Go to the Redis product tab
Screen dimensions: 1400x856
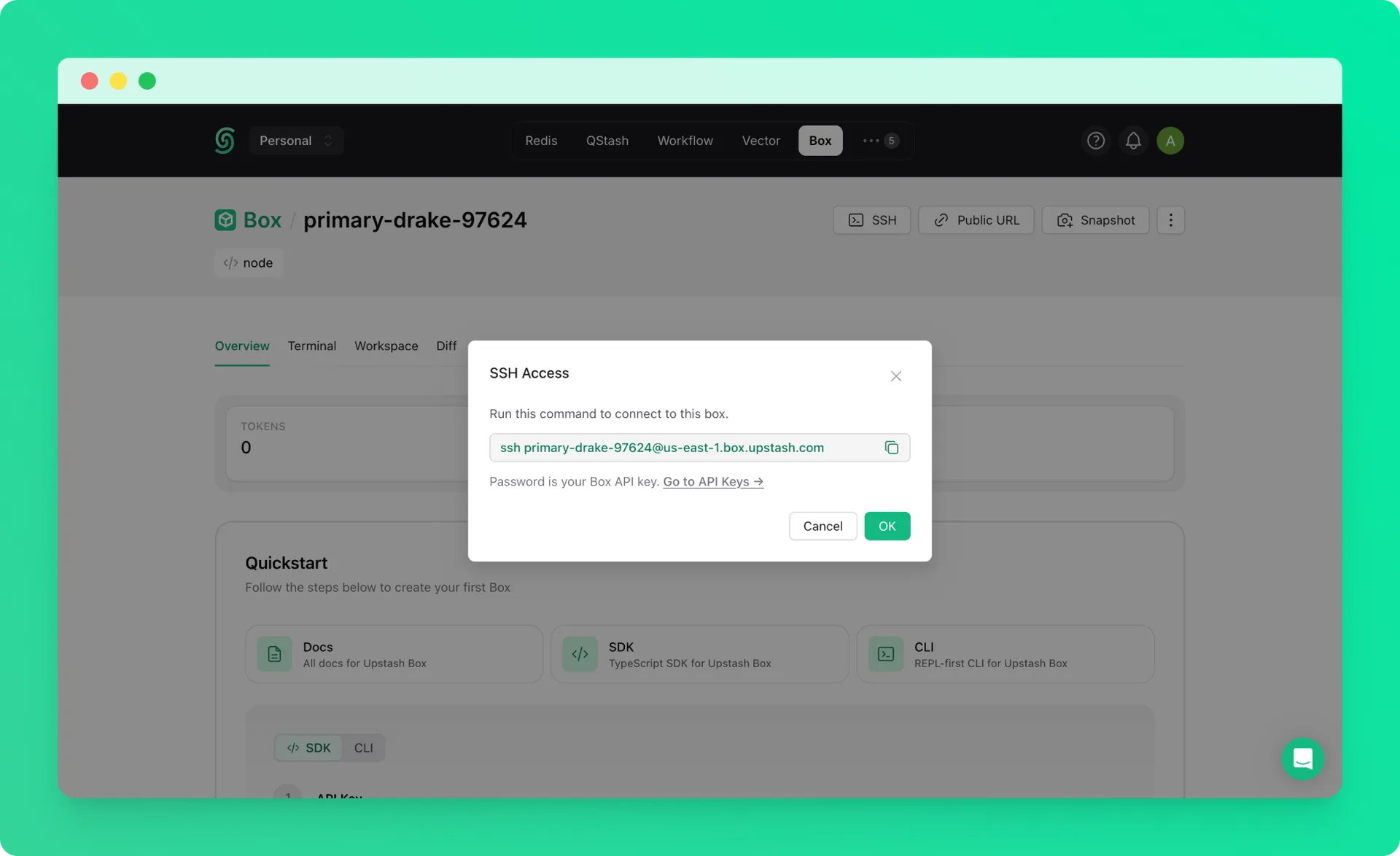541,141
